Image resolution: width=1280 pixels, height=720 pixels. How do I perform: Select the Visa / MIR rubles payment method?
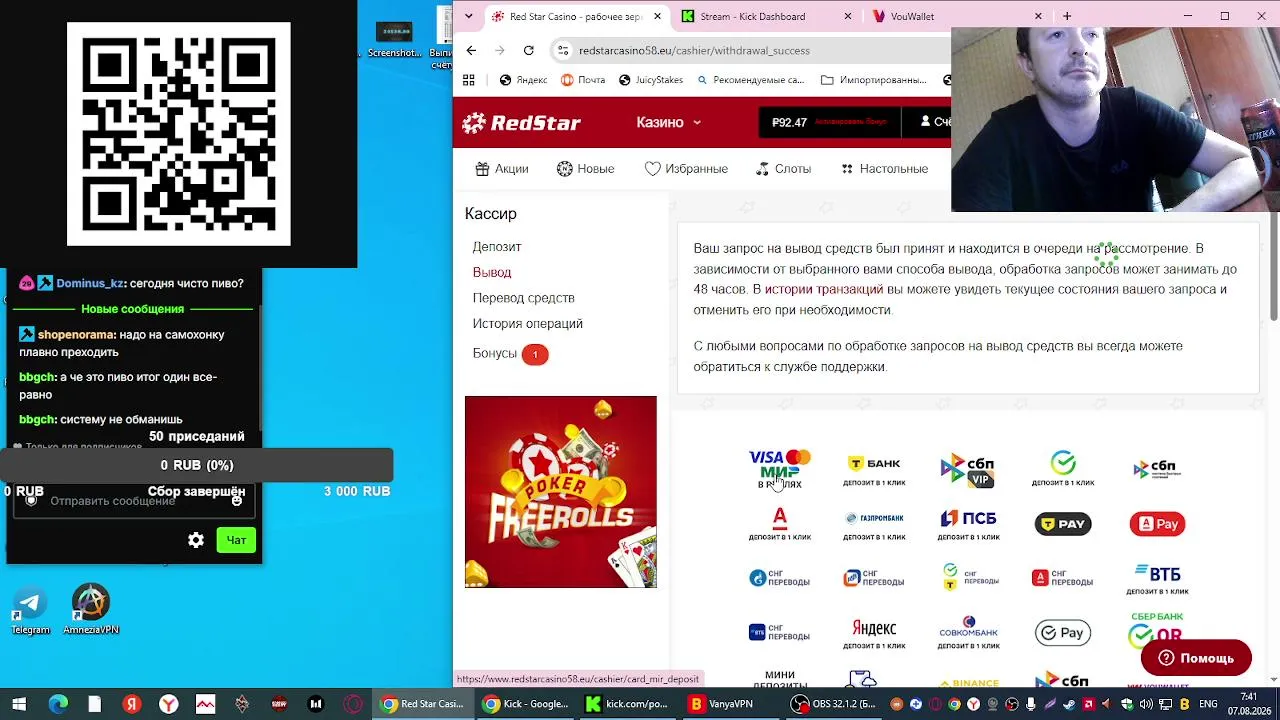(x=779, y=469)
